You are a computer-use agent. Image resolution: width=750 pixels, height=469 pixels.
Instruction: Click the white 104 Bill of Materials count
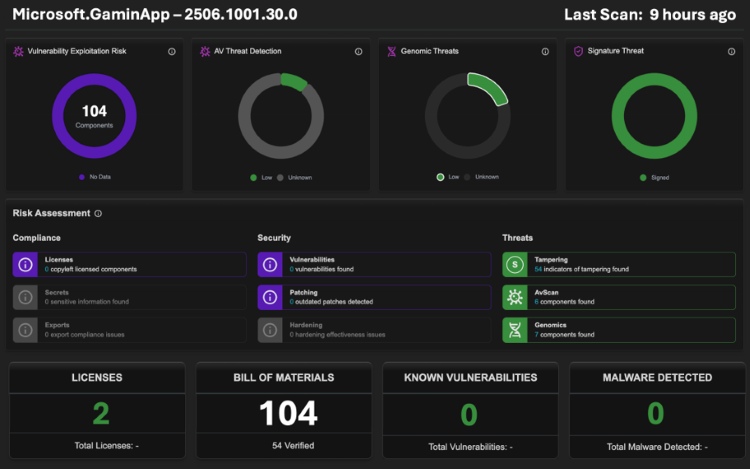tap(288, 414)
